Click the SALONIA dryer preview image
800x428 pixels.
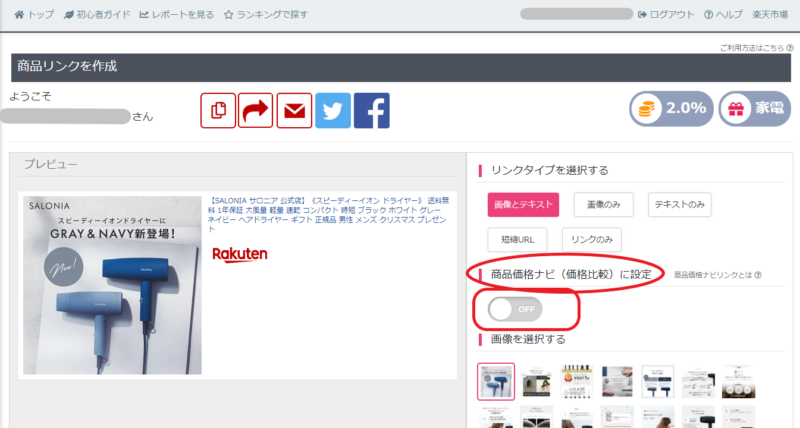(112, 286)
